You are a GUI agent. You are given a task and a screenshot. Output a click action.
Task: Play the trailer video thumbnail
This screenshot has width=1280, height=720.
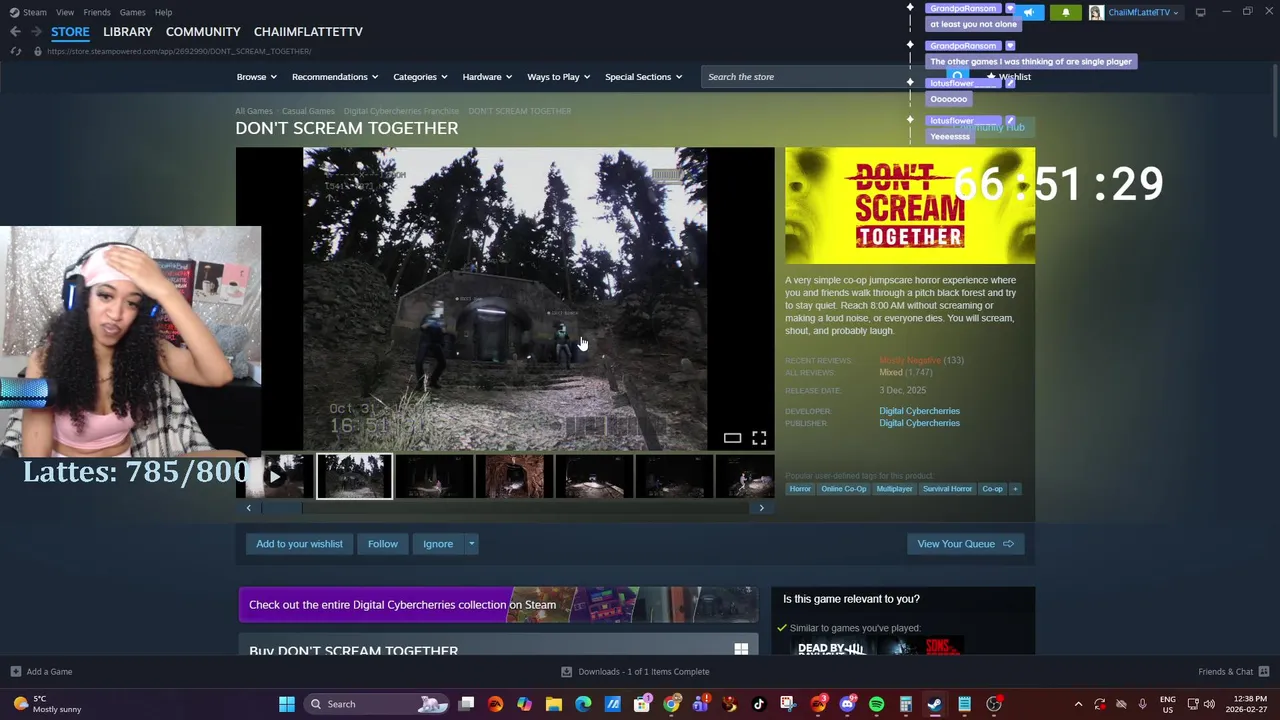(276, 477)
